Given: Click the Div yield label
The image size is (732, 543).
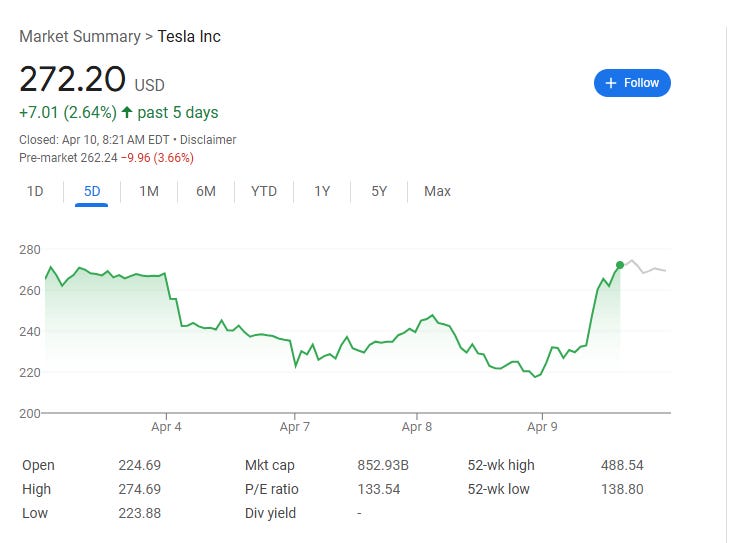Looking at the screenshot, I should tap(270, 513).
